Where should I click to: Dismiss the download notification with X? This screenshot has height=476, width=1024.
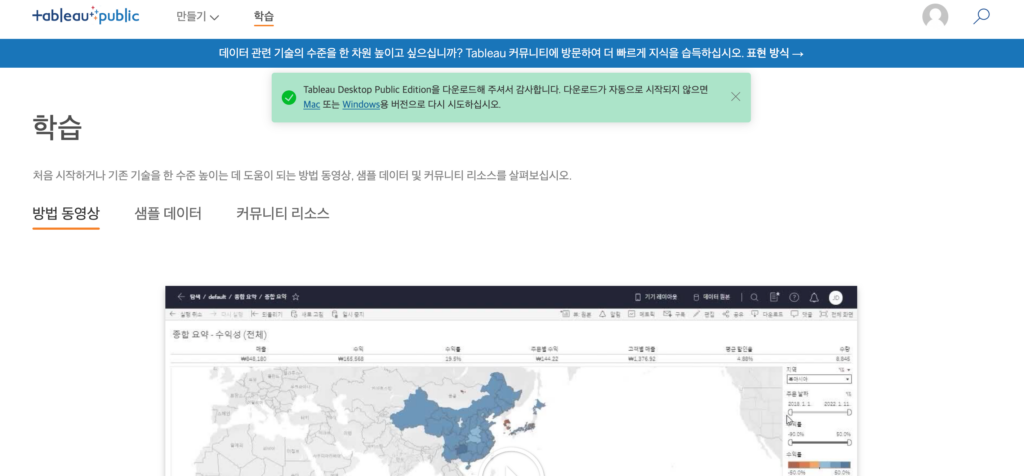pyautogui.click(x=735, y=97)
